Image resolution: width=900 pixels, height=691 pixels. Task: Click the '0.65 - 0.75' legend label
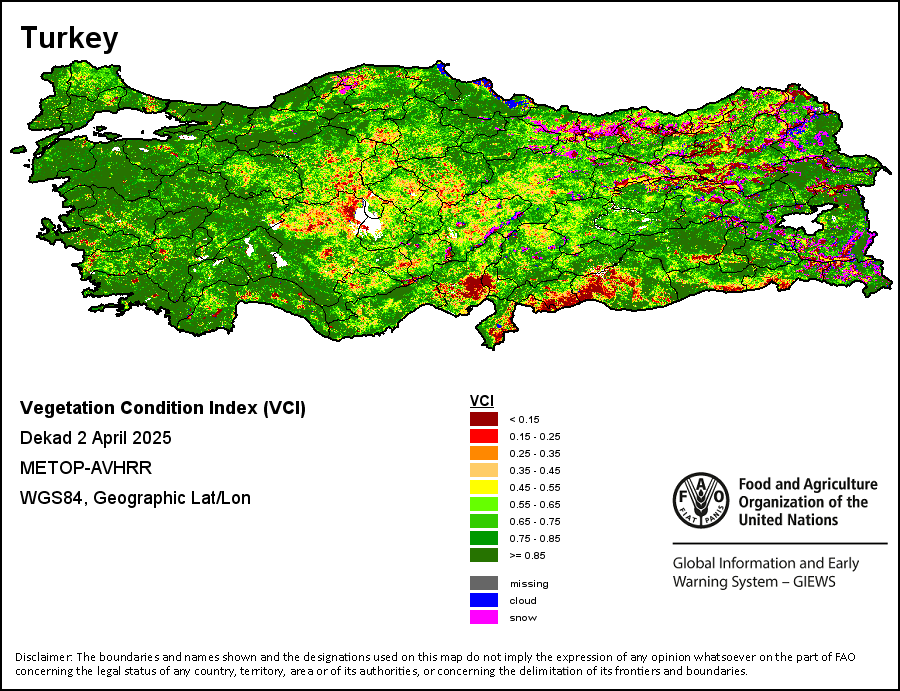click(535, 522)
